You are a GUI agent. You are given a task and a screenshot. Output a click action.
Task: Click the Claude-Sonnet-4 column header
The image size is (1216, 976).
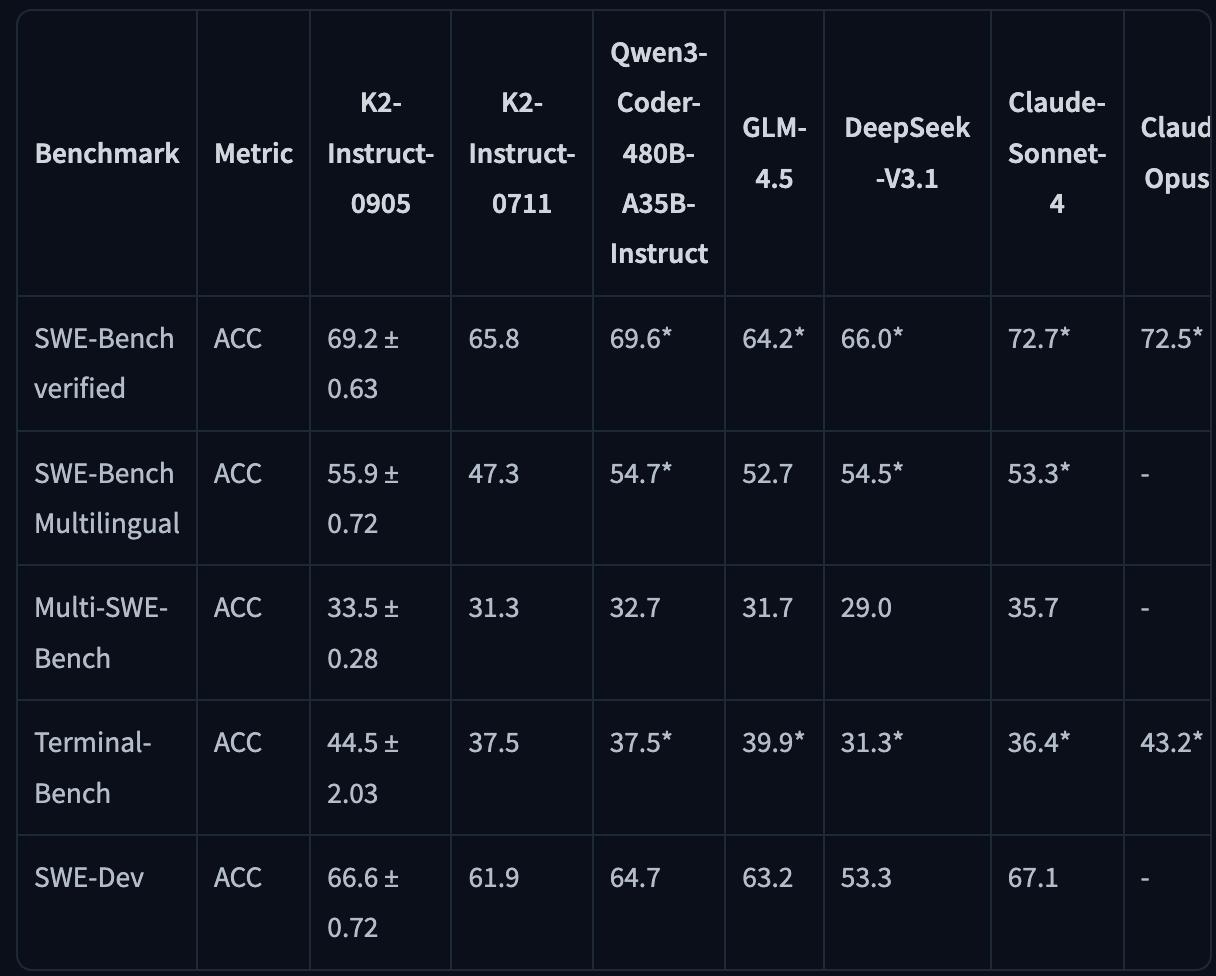click(1056, 153)
